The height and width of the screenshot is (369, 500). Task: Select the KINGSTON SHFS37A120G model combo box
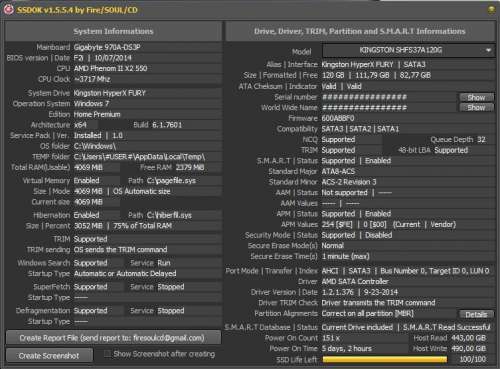click(408, 50)
